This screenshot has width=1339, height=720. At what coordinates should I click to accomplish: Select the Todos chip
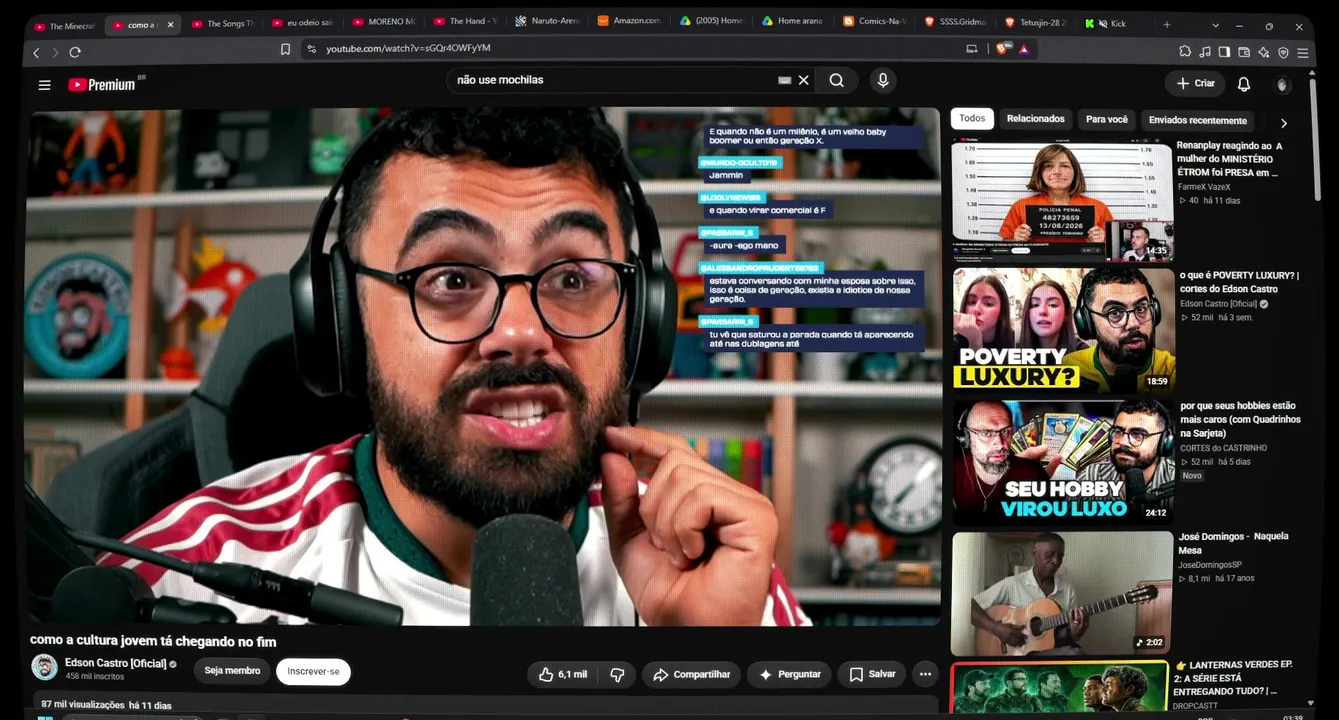(x=972, y=118)
